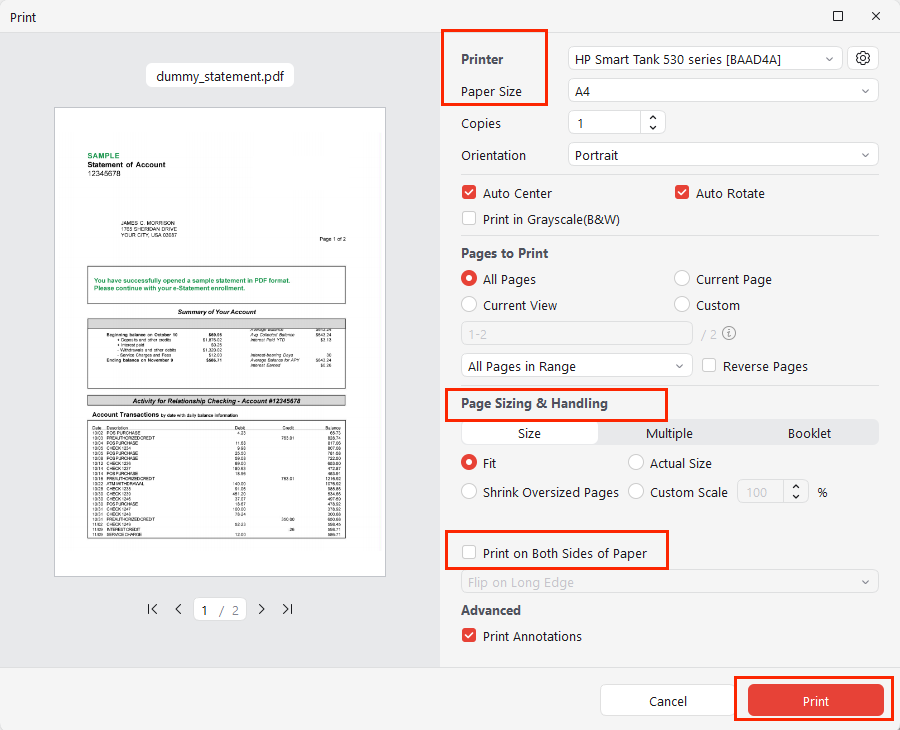
Task: Open printer settings gear icon
Action: tap(862, 58)
